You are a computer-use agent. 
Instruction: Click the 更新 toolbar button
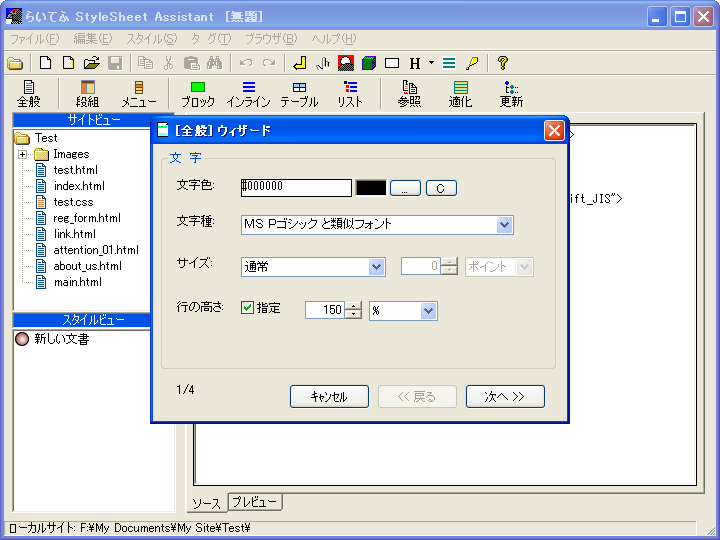click(x=511, y=94)
